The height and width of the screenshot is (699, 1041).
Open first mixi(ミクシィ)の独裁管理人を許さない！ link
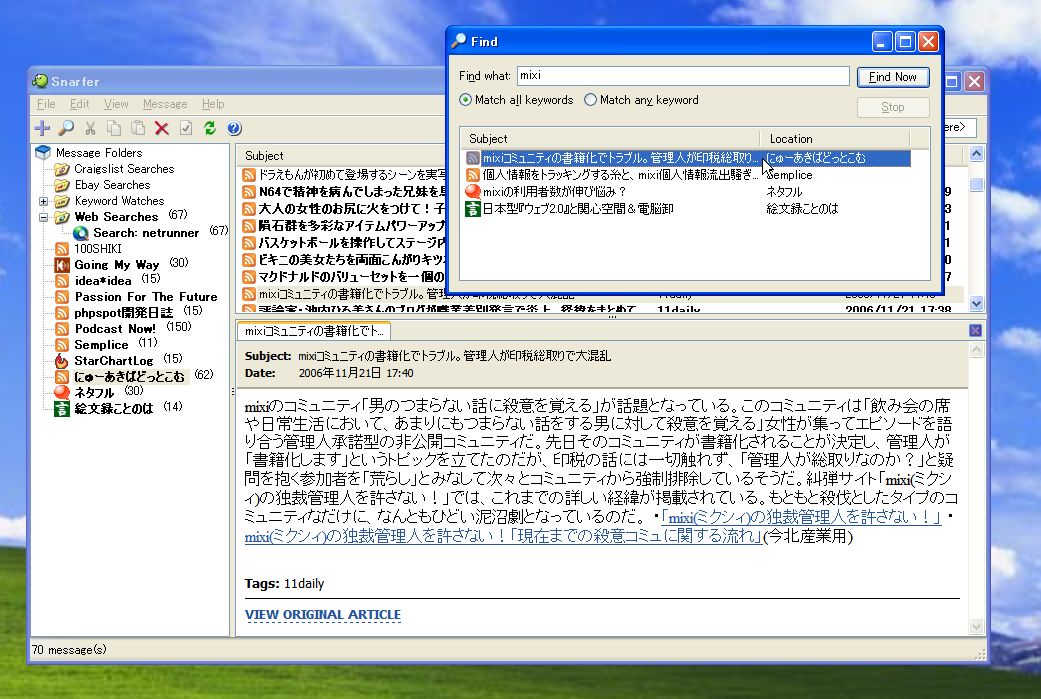coord(801,517)
